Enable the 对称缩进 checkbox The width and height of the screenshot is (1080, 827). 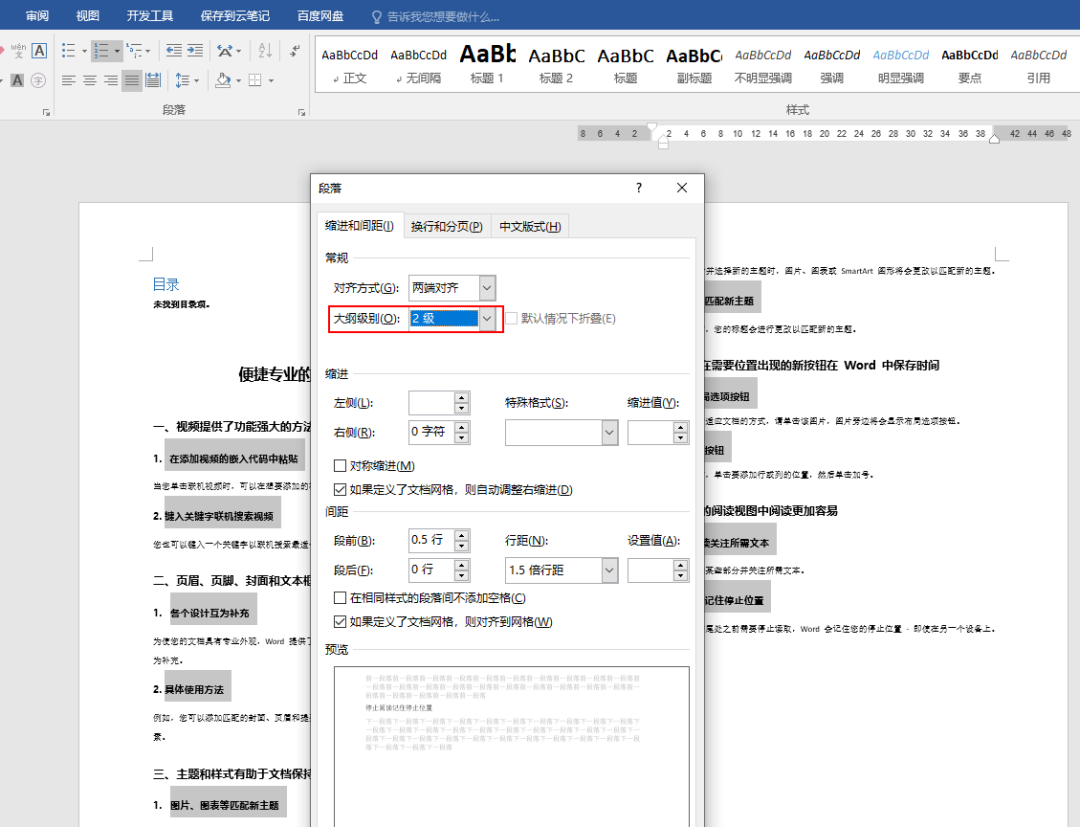pyautogui.click(x=341, y=466)
